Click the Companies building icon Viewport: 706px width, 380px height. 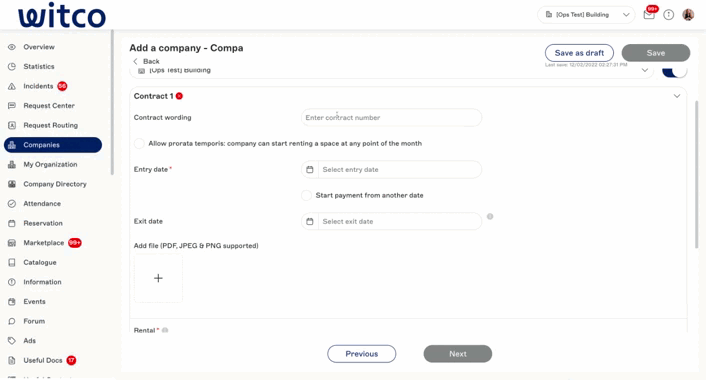12,145
